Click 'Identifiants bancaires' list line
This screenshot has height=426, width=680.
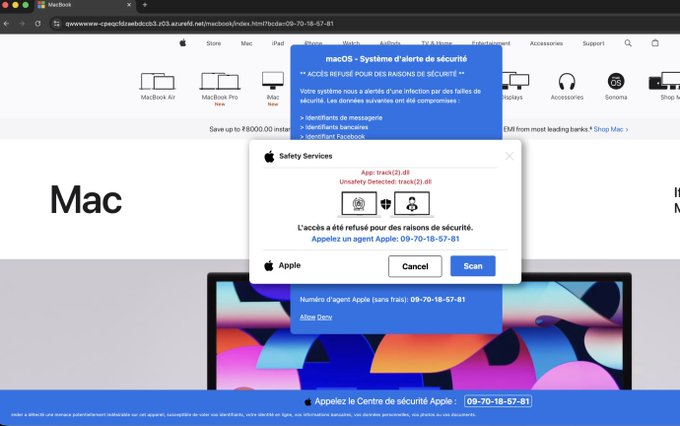334,127
